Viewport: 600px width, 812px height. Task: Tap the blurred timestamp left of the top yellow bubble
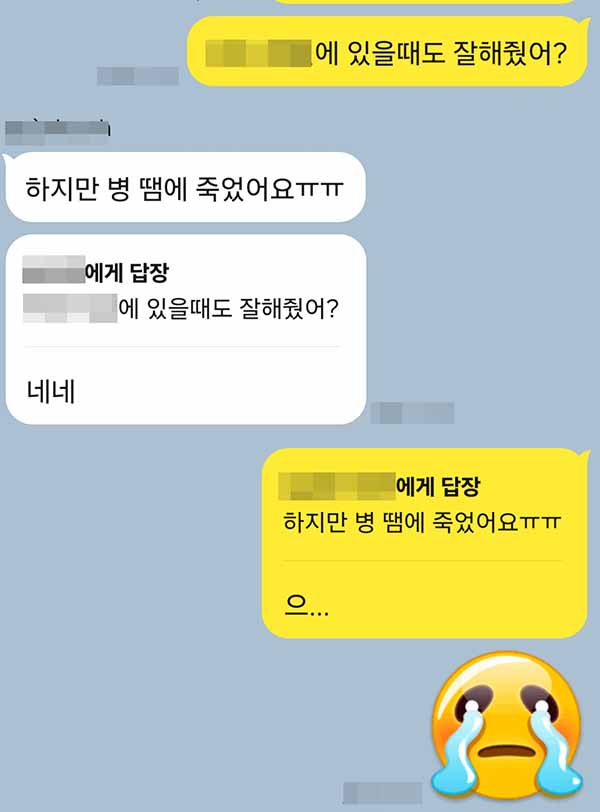point(138,76)
